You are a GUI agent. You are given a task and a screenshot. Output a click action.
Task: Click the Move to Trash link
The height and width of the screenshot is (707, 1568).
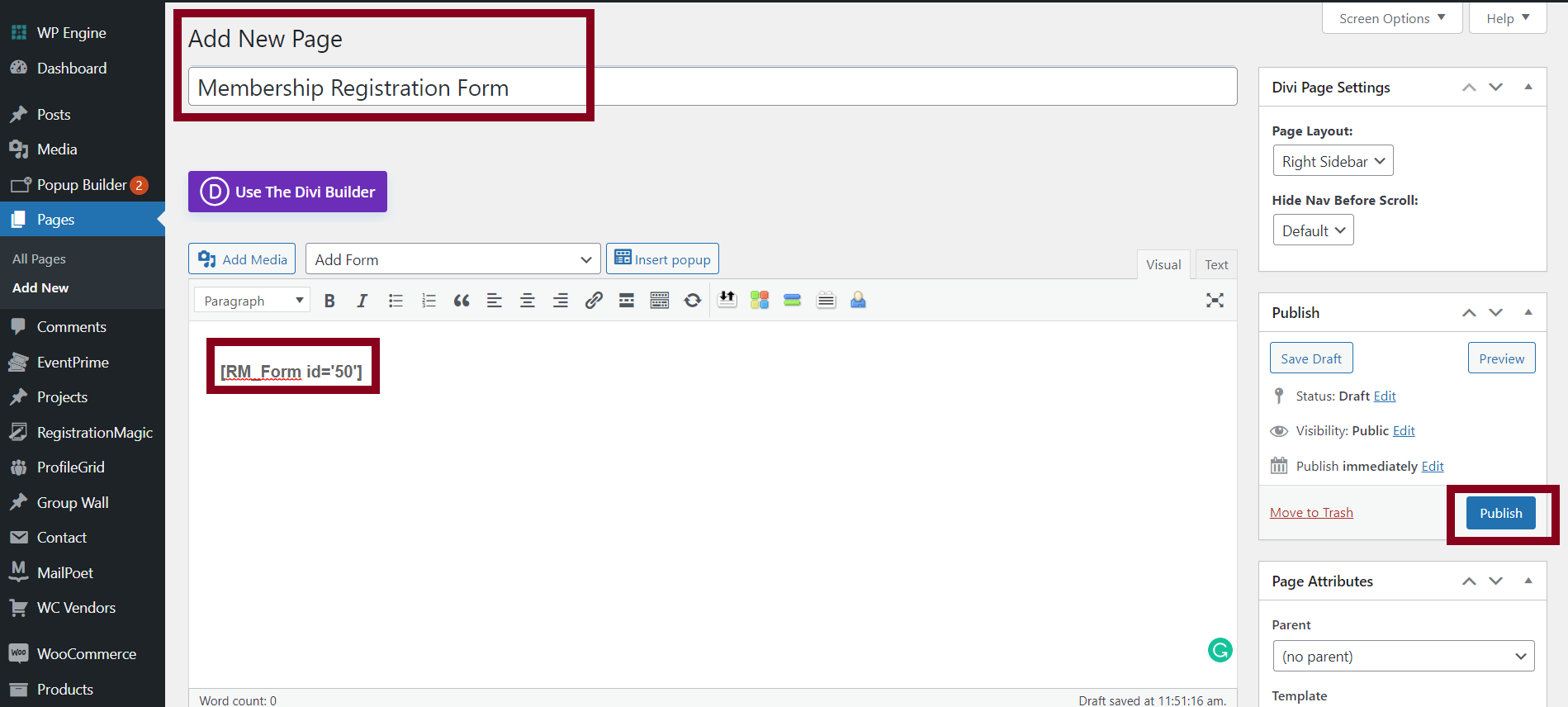(x=1311, y=513)
